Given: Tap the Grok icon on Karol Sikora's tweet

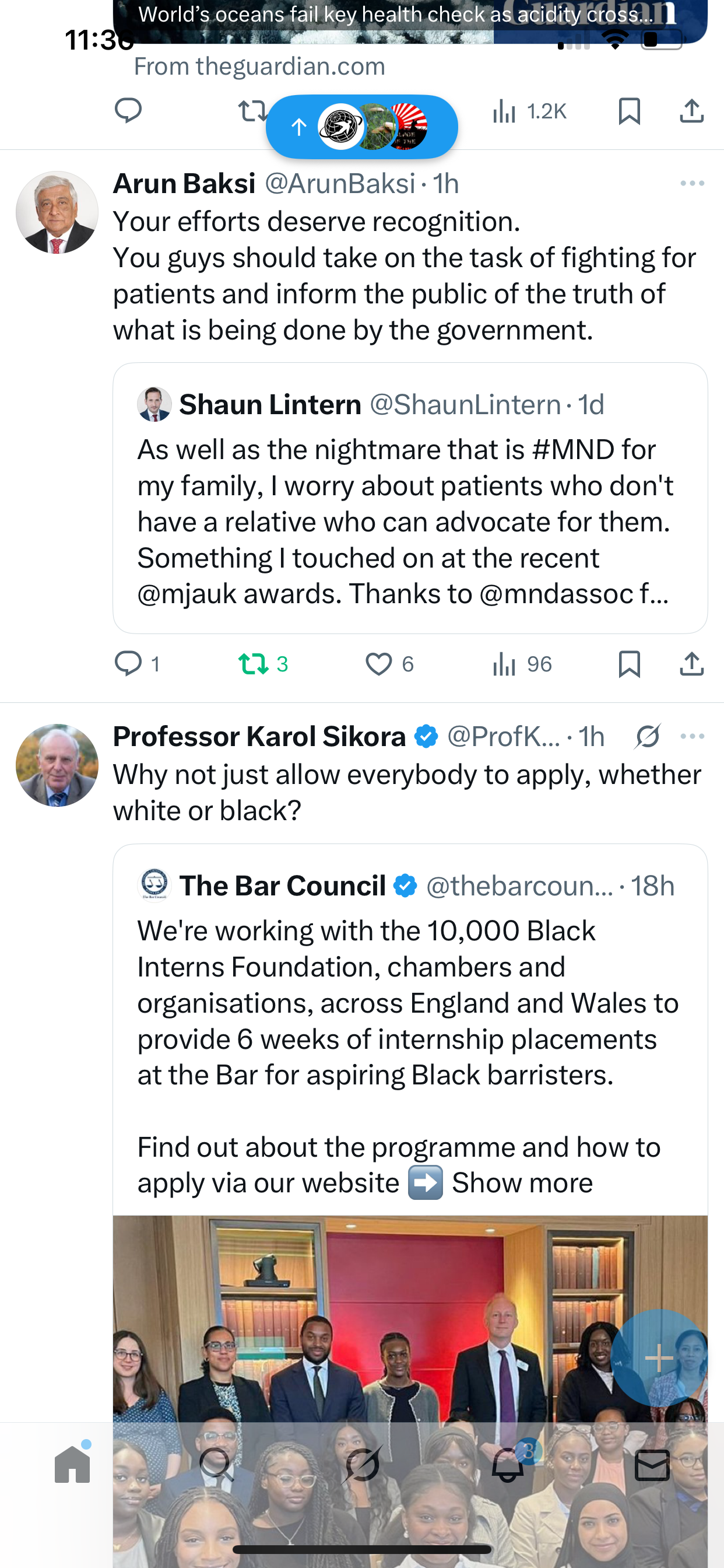Looking at the screenshot, I should [647, 737].
